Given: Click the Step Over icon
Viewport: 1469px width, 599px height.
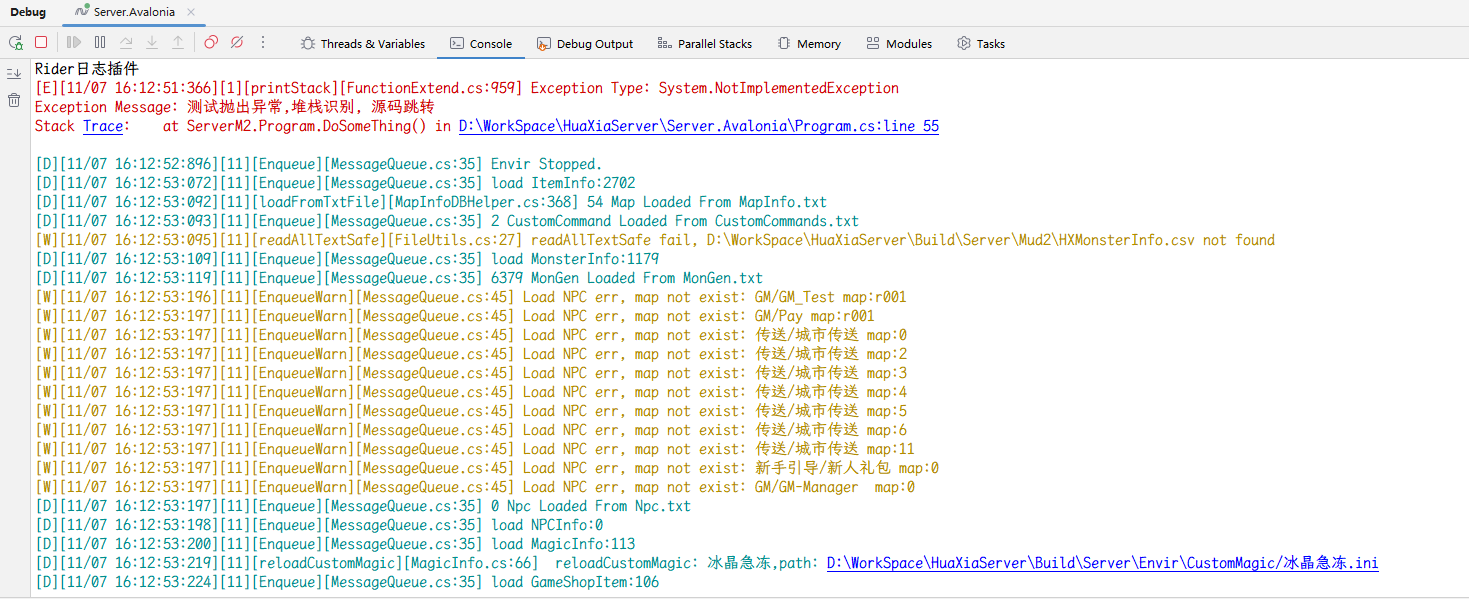Looking at the screenshot, I should (x=126, y=43).
